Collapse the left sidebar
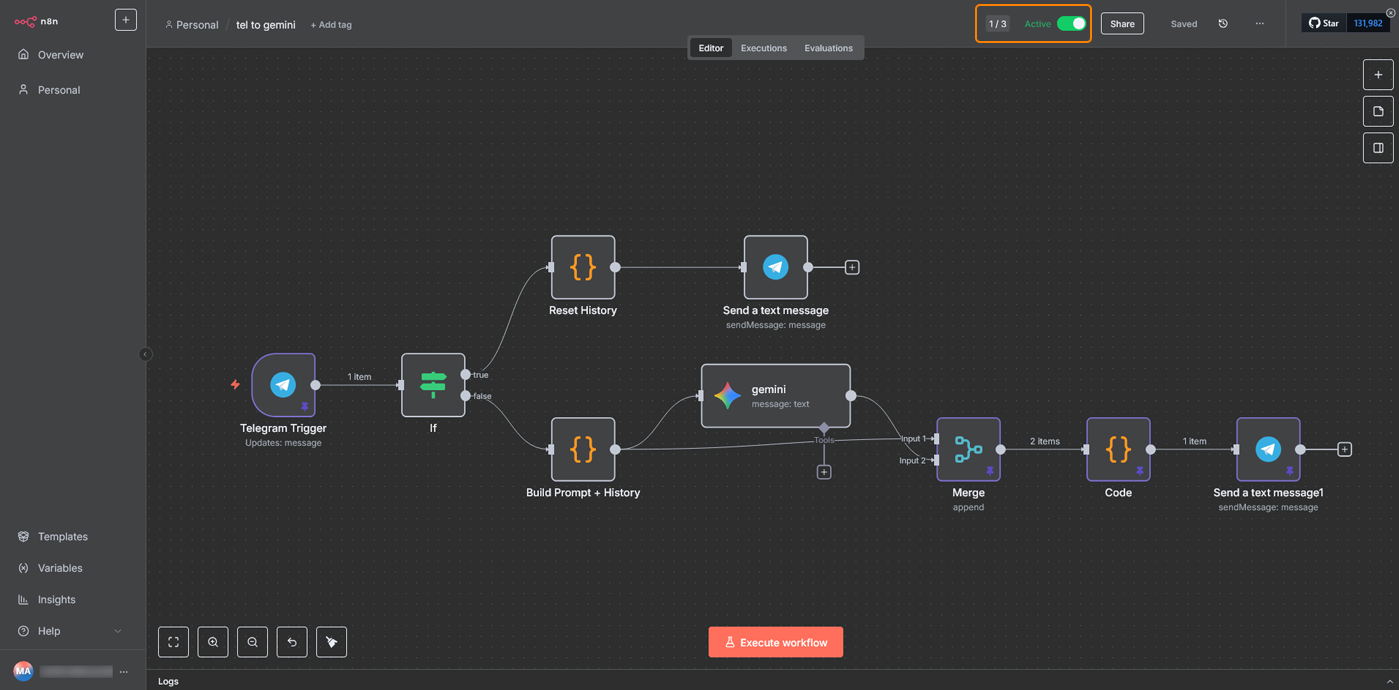The image size is (1399, 690). pyautogui.click(x=145, y=354)
